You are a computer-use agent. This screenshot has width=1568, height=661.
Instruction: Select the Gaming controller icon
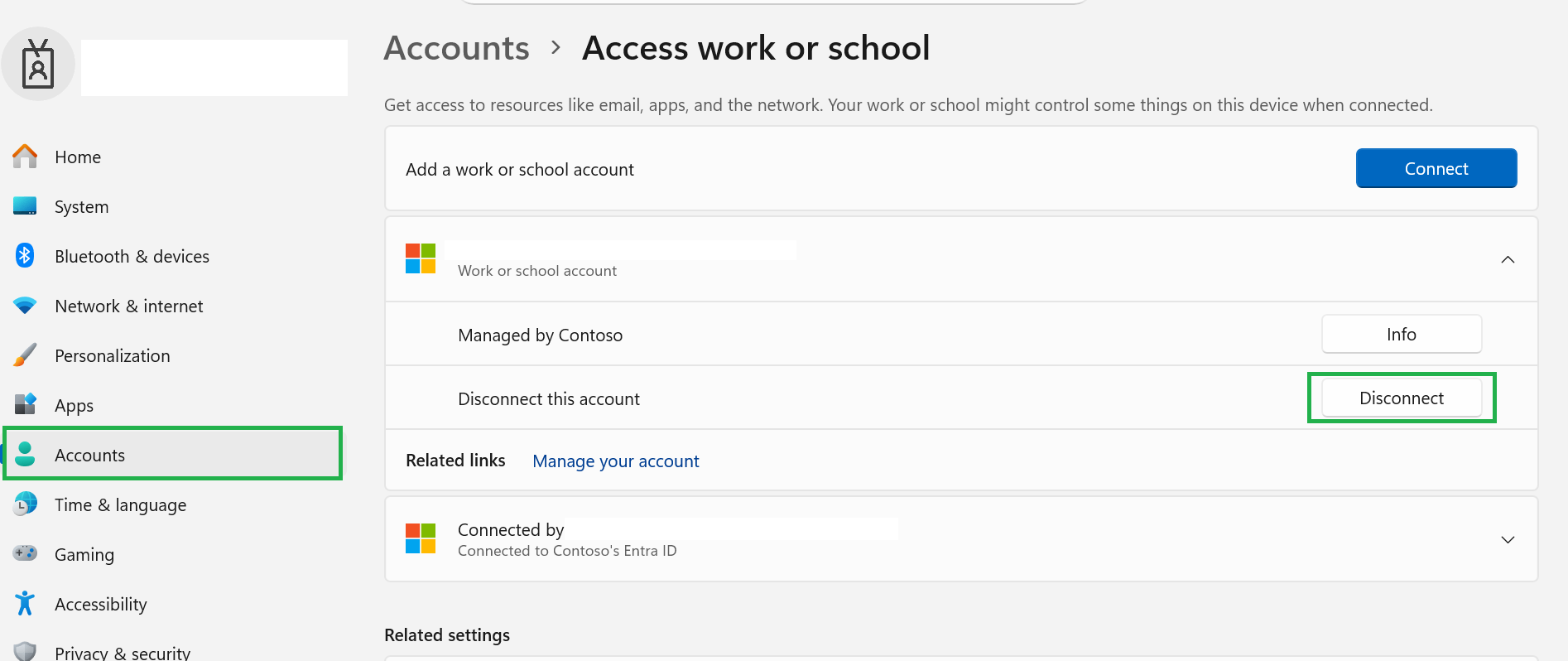(25, 552)
